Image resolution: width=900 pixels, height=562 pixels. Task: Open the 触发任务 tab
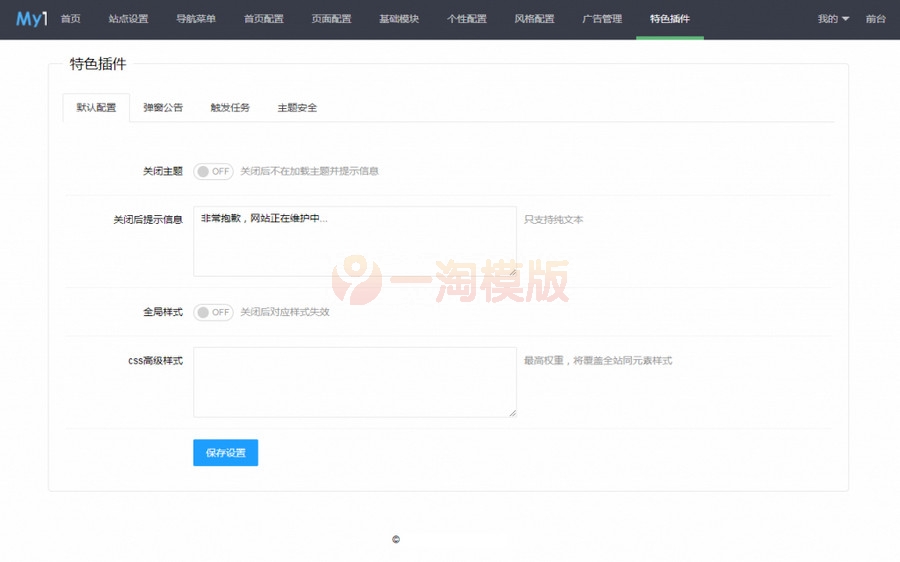pyautogui.click(x=230, y=107)
